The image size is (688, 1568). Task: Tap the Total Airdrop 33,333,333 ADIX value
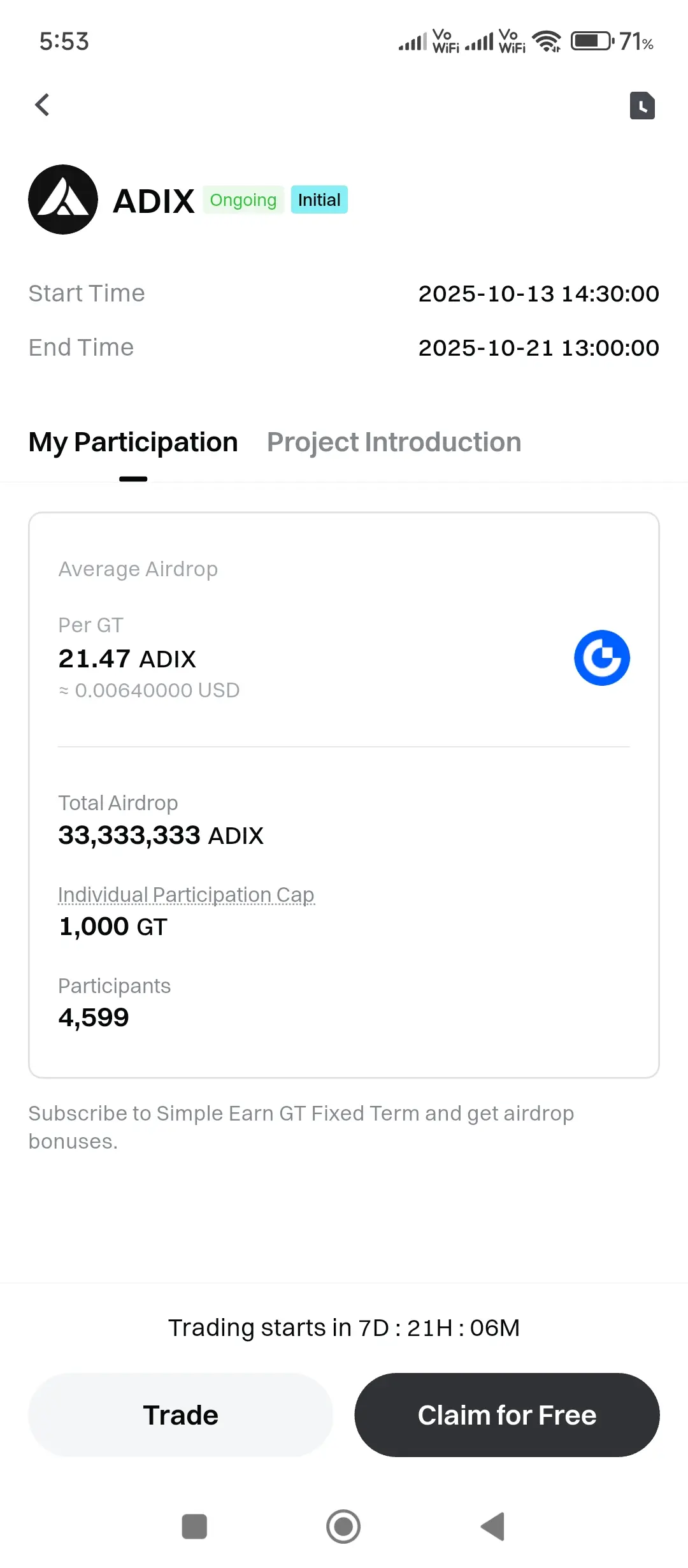[161, 835]
